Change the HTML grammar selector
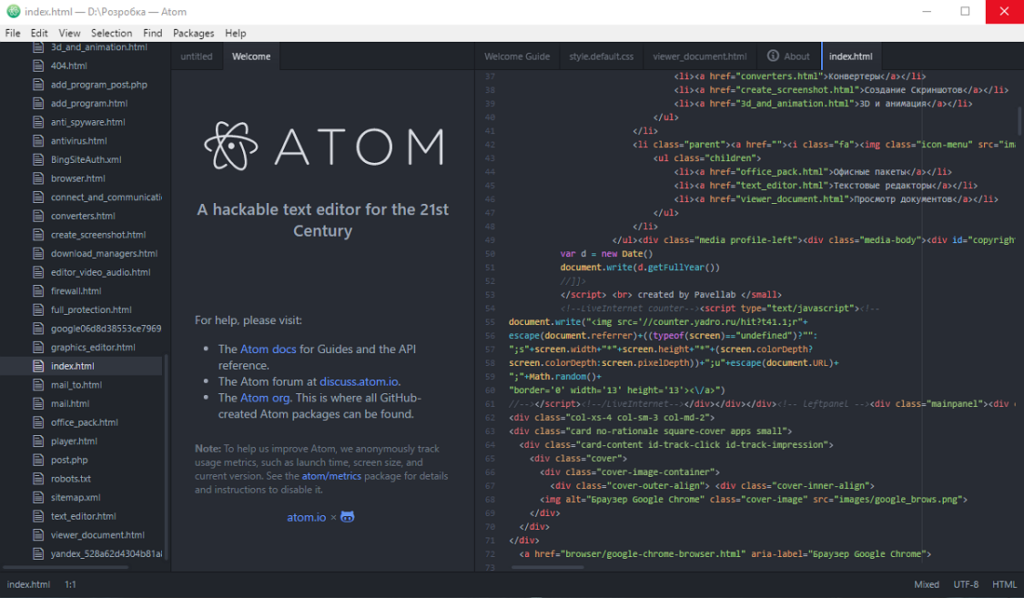This screenshot has height=598, width=1024. tap(1004, 584)
